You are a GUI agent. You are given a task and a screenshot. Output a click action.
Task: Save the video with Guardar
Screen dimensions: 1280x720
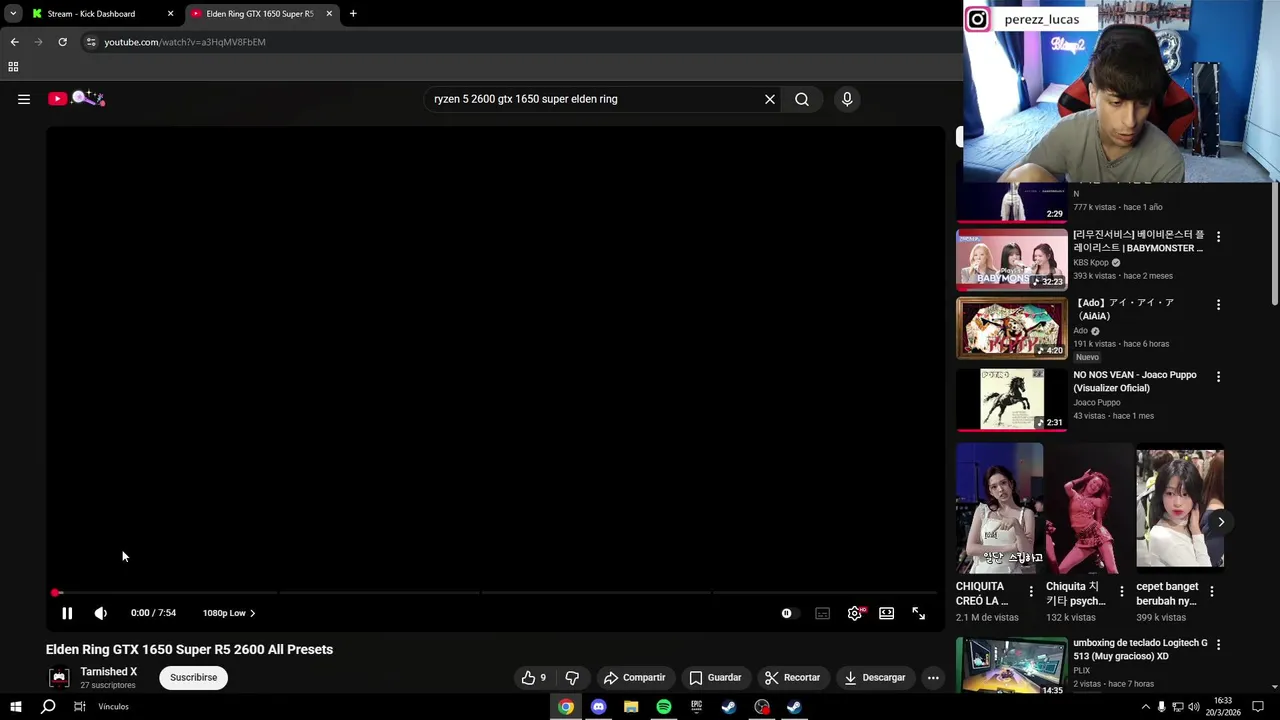point(715,677)
